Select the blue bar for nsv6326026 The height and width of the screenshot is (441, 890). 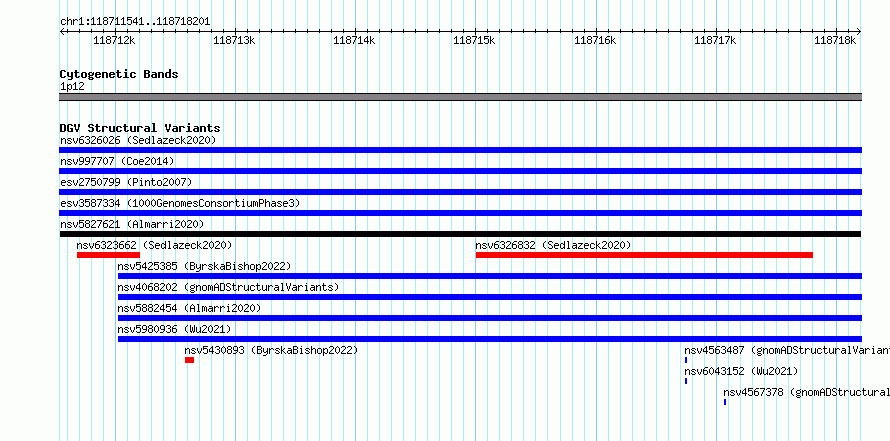[460, 150]
